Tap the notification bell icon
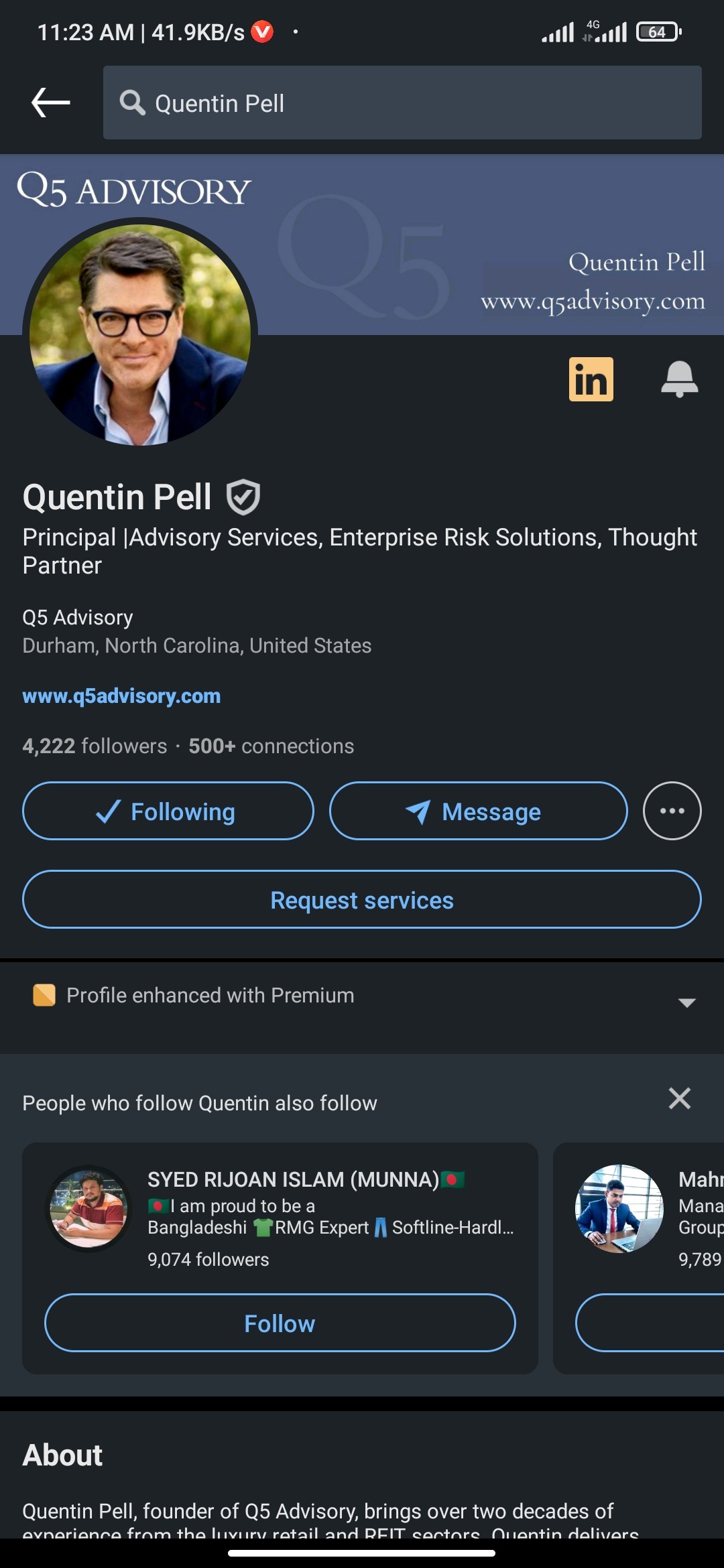 tap(679, 379)
